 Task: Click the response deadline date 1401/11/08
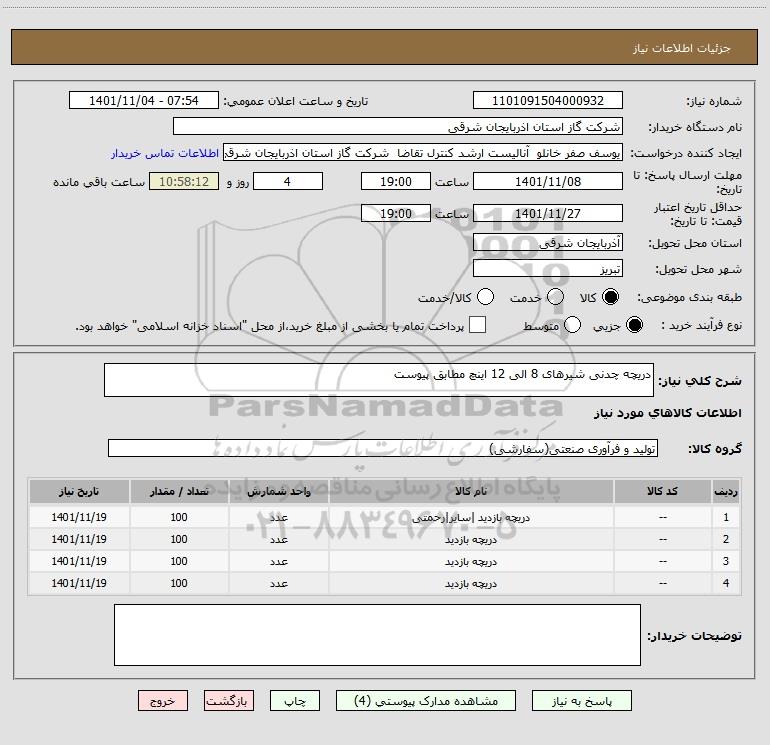click(548, 182)
